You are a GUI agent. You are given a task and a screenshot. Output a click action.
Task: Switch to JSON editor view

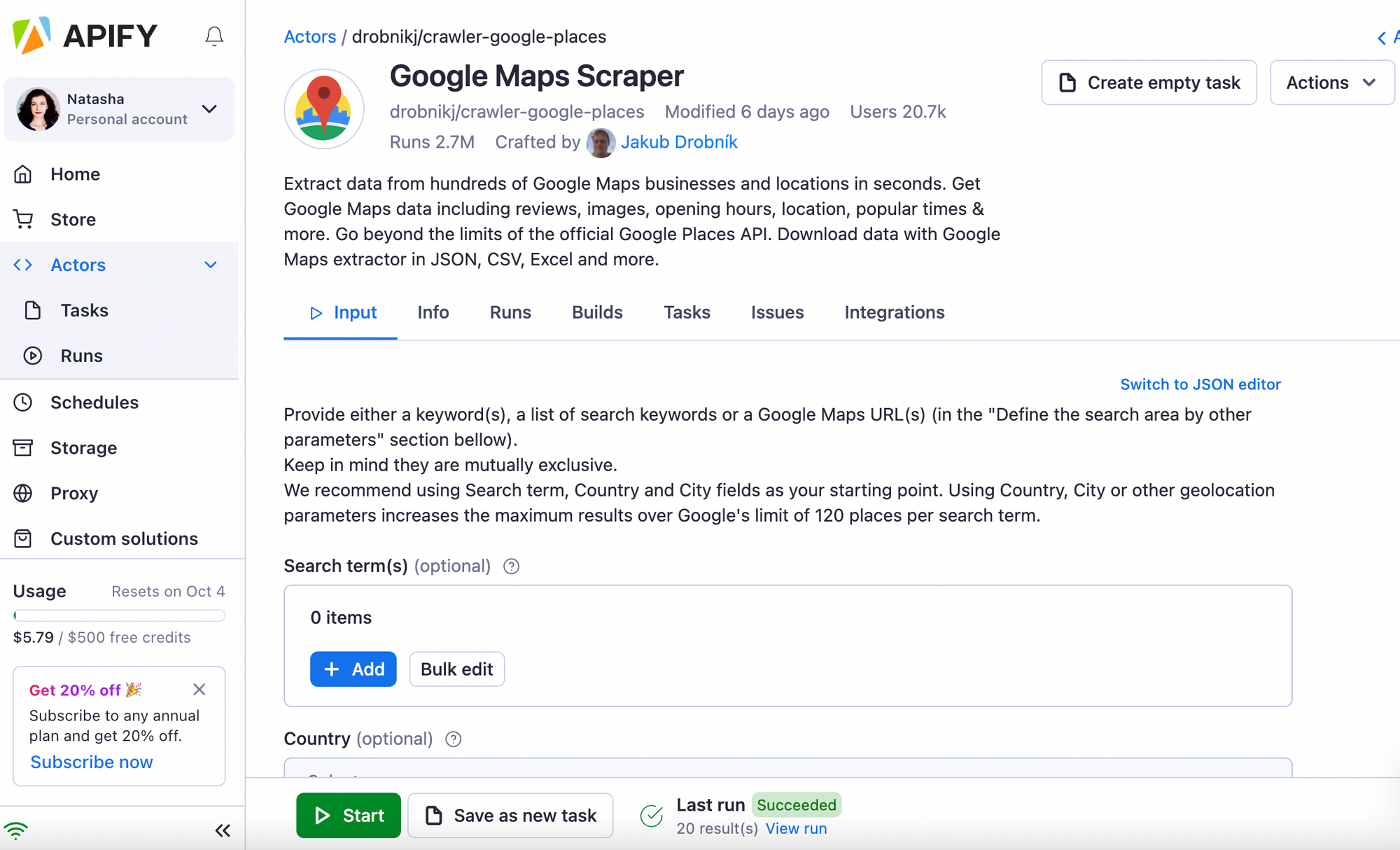click(1200, 384)
